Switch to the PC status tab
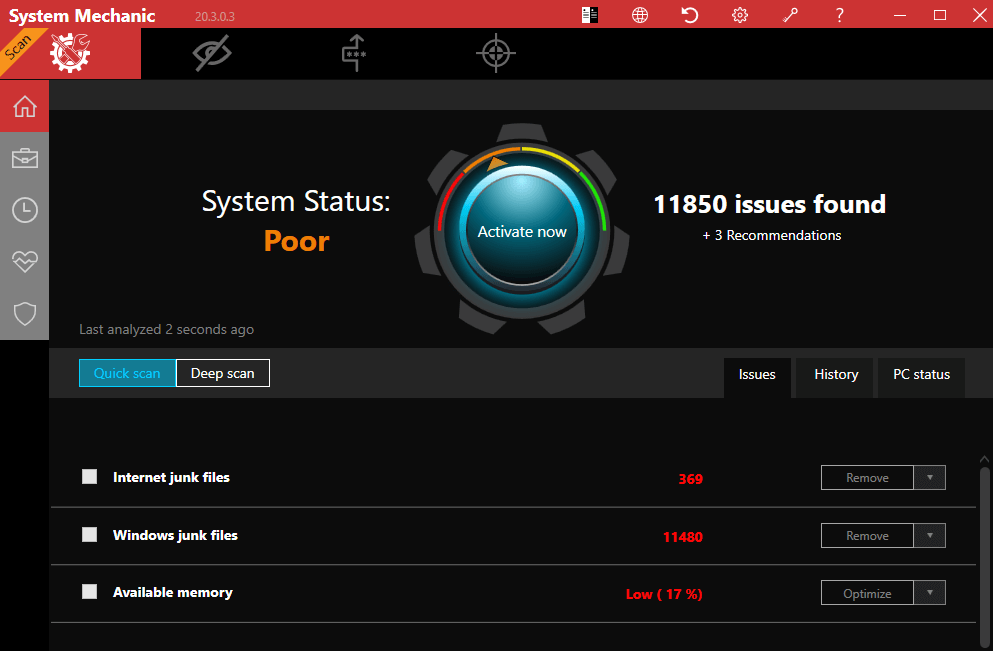The image size is (993, 651). [x=921, y=375]
